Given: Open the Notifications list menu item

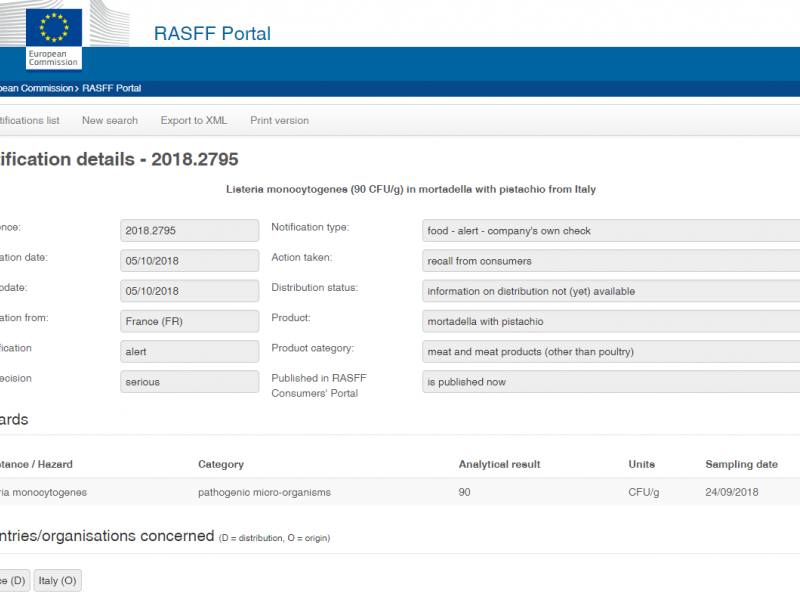Looking at the screenshot, I should [x=30, y=120].
